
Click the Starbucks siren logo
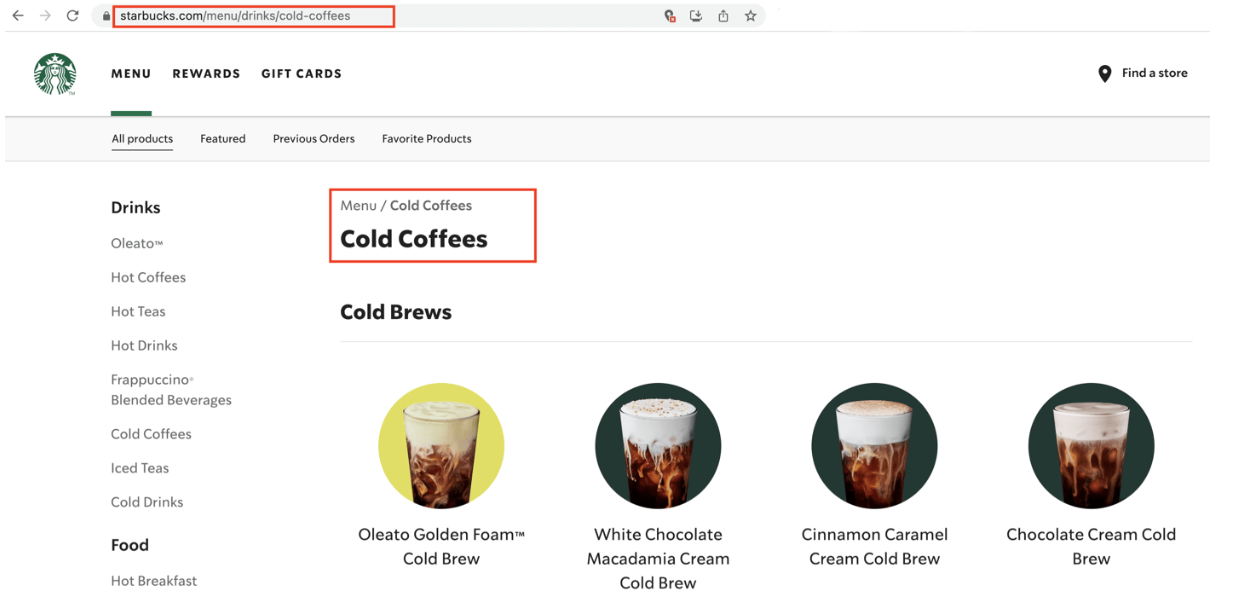[x=55, y=74]
